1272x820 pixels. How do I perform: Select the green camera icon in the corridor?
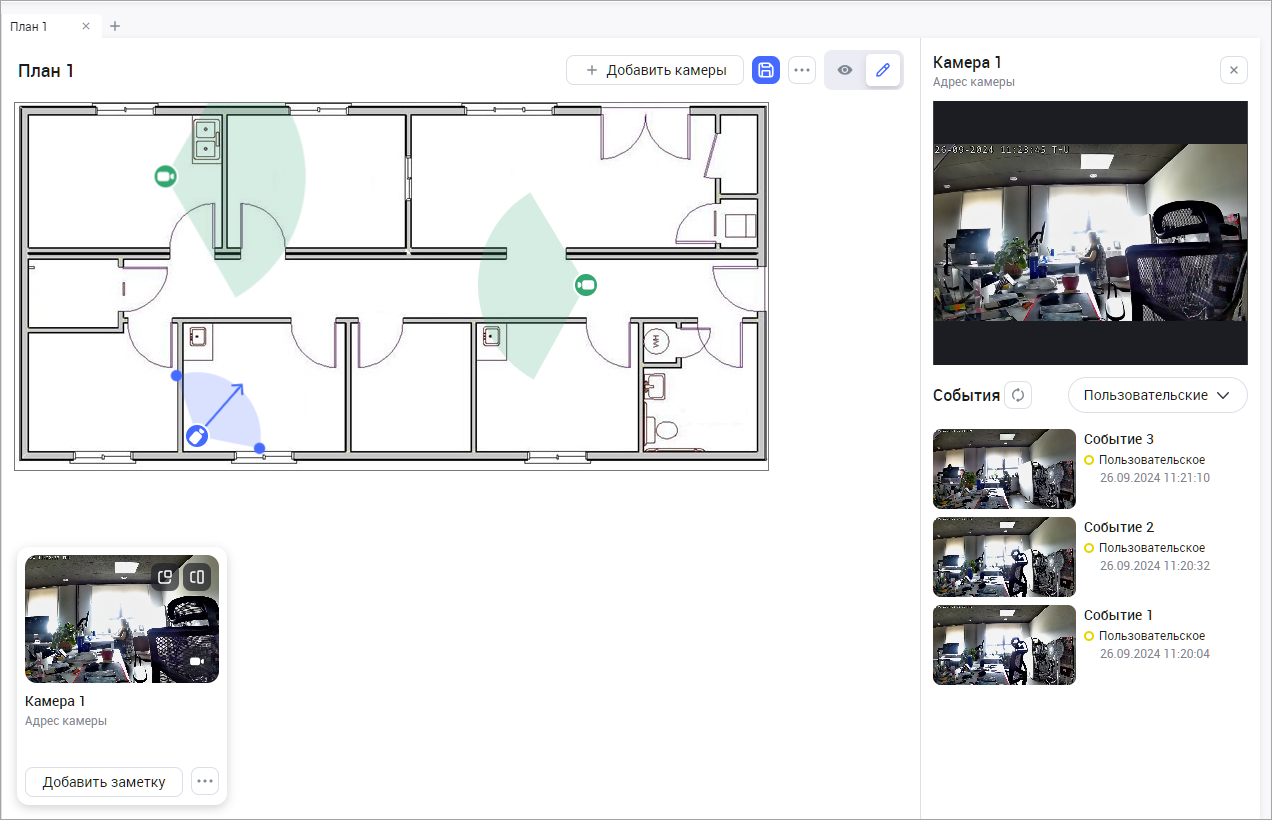tap(586, 285)
